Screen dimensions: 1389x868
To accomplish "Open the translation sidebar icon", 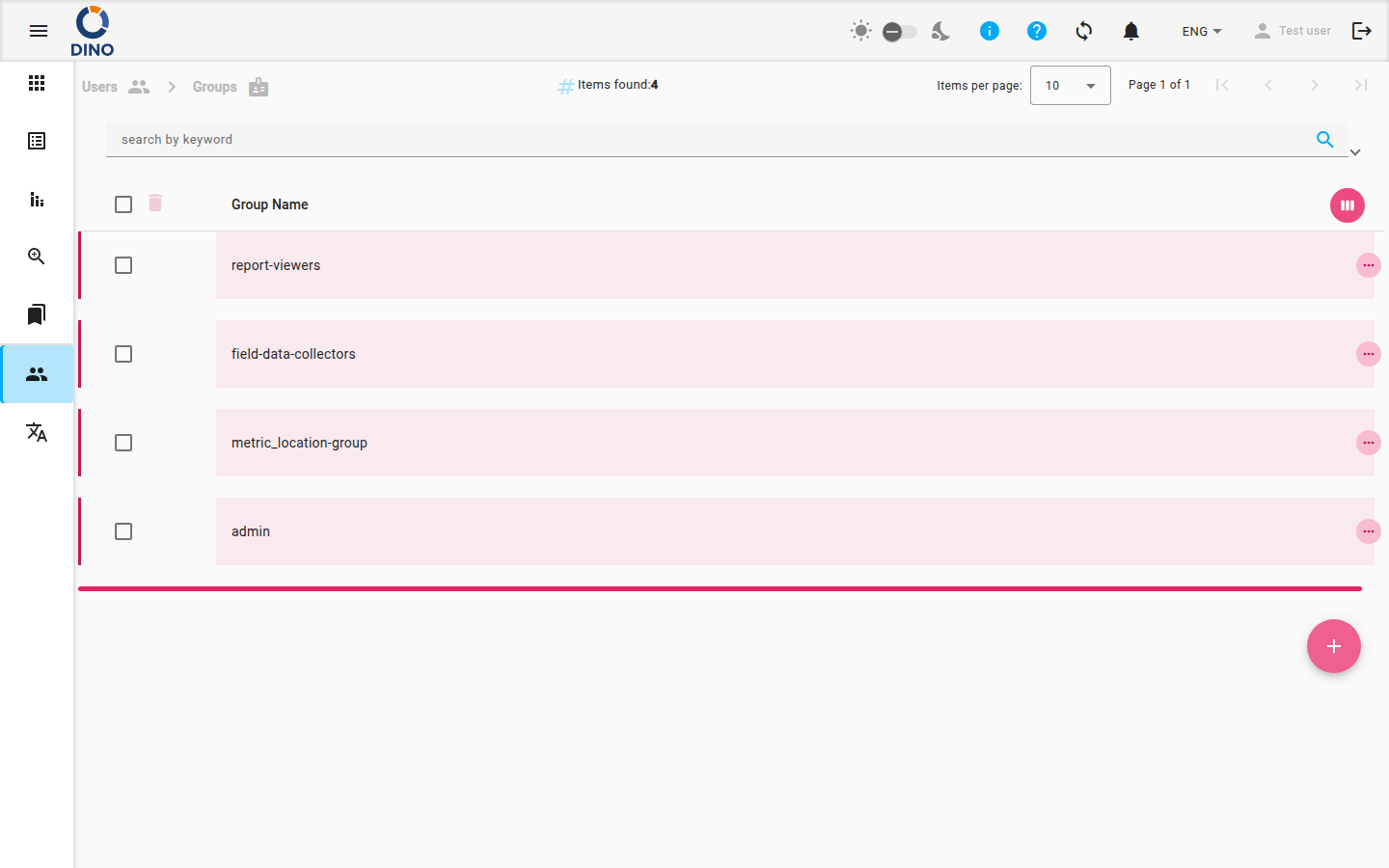I will [37, 432].
